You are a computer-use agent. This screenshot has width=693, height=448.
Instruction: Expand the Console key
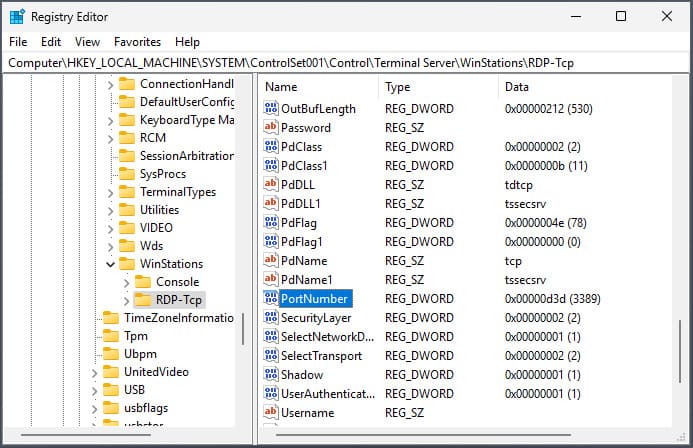[126, 283]
